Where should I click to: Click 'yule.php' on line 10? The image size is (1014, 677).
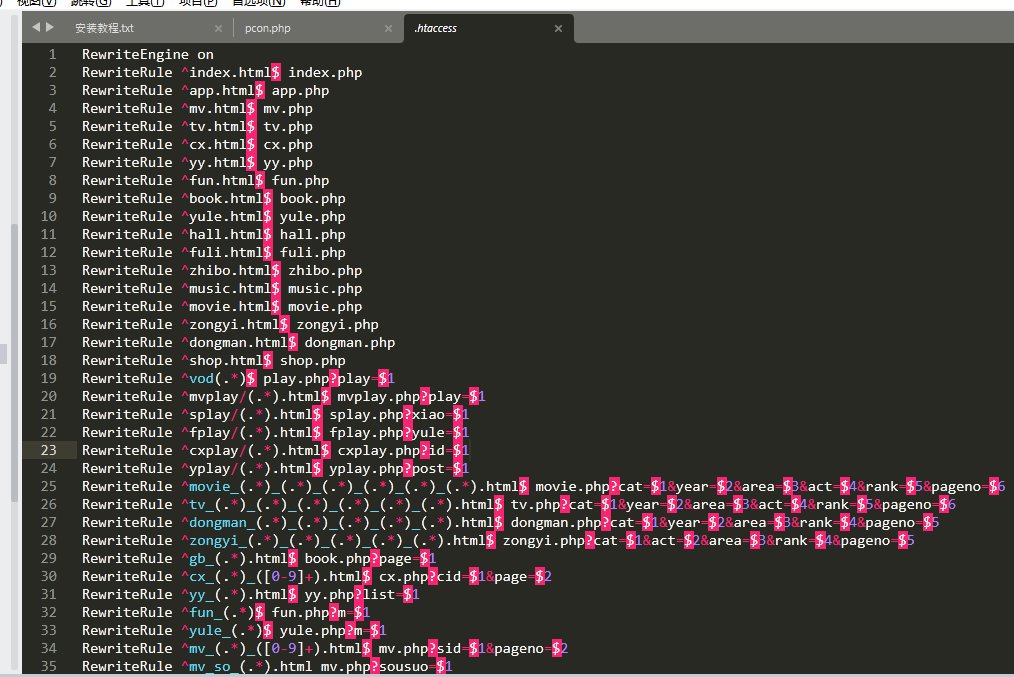tap(312, 217)
